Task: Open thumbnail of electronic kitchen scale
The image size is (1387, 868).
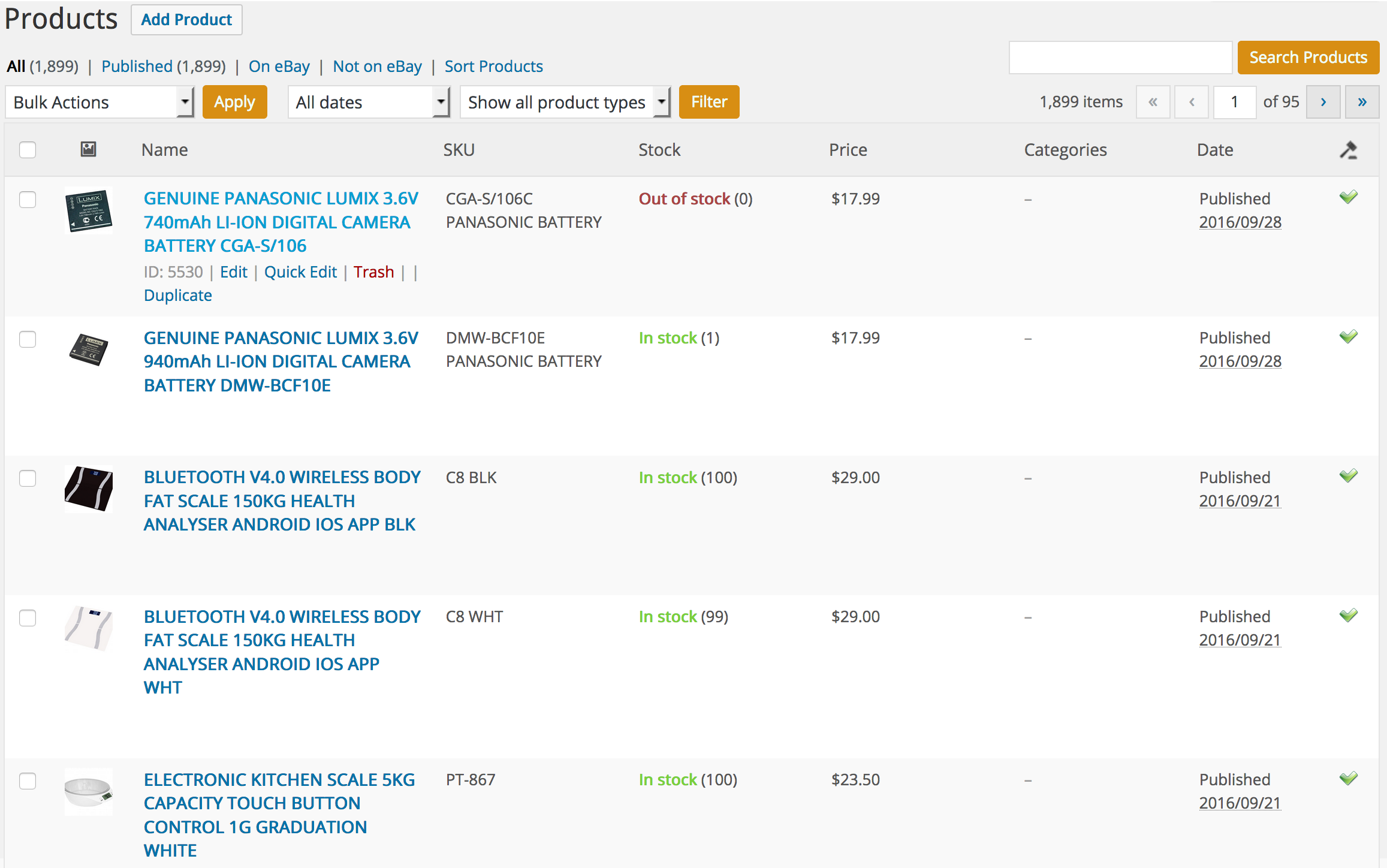Action: (88, 791)
